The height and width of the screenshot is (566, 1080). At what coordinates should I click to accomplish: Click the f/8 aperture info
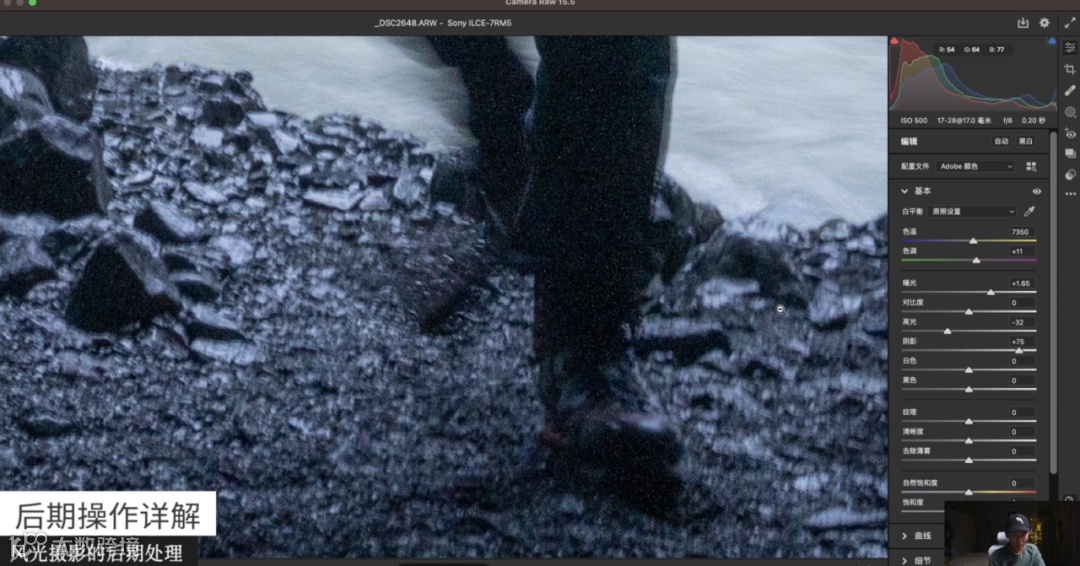(x=1008, y=120)
